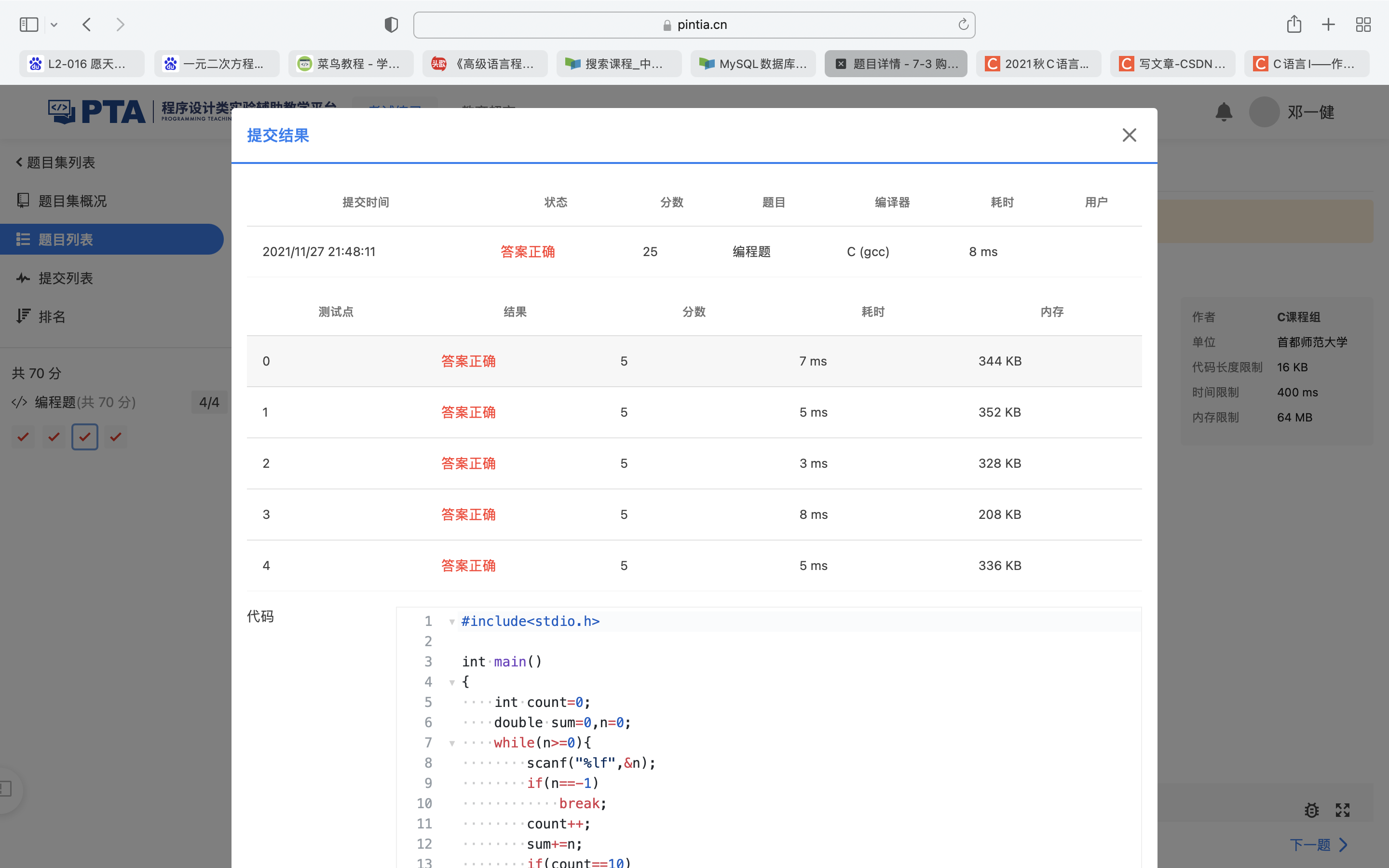Switch to the MySQL 数据库 tab
Viewport: 1389px width, 868px height.
(x=753, y=64)
